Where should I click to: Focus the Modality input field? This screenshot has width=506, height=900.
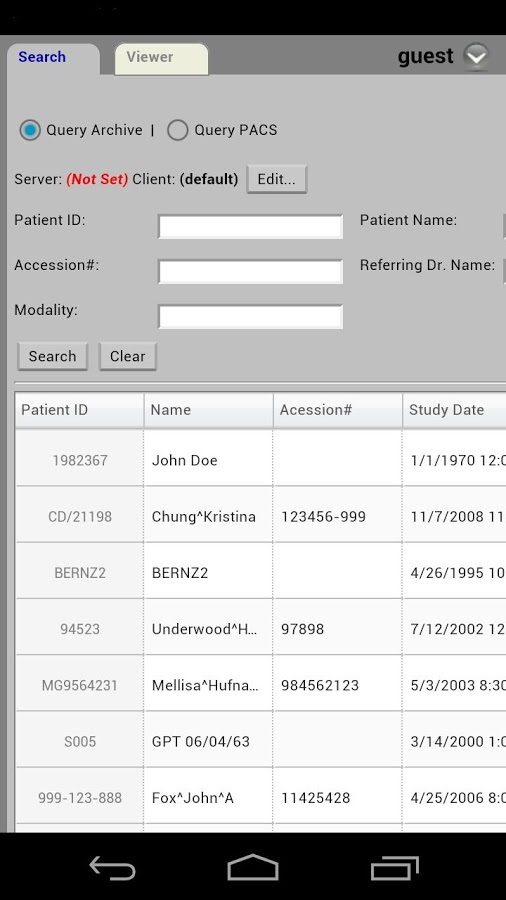coord(251,317)
